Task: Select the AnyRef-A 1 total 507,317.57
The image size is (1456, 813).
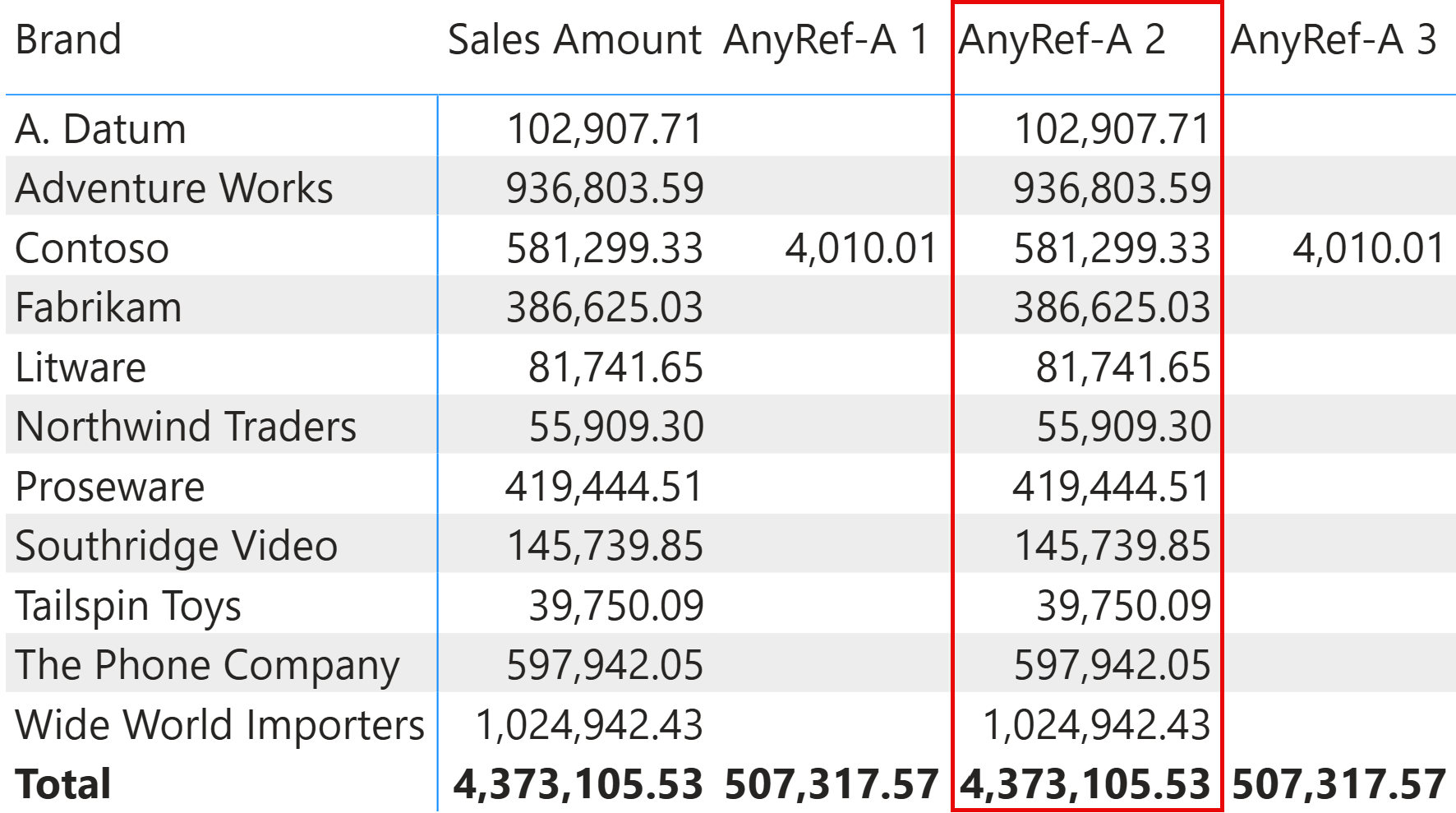Action: tap(831, 784)
